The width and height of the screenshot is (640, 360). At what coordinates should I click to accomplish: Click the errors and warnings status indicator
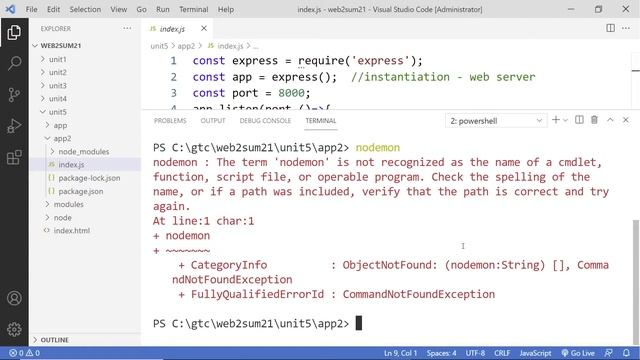(x=24, y=353)
